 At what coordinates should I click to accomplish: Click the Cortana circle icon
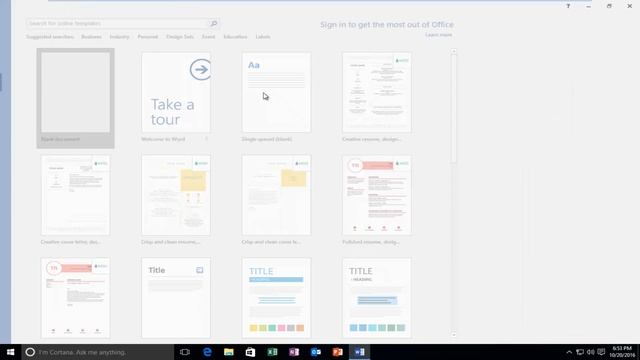(x=30, y=352)
